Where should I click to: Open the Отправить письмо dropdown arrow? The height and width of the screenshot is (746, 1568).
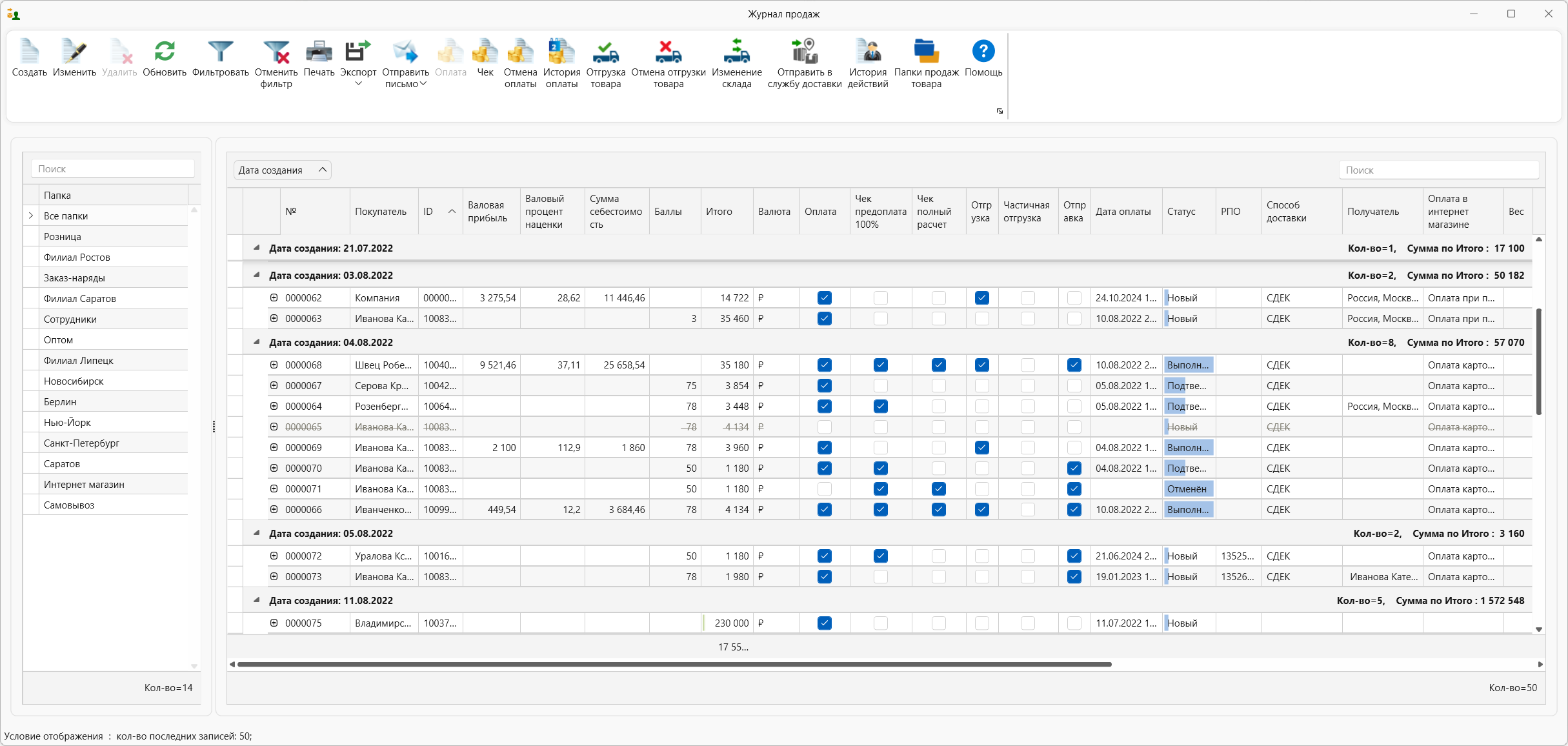coord(423,84)
